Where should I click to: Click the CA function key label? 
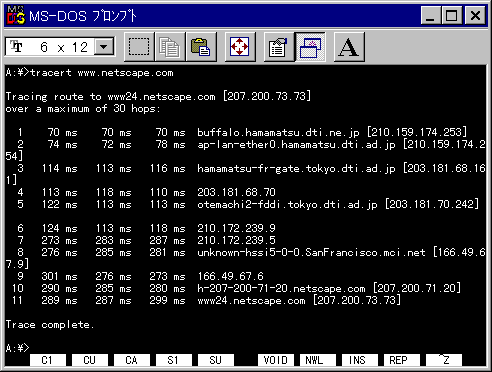[132, 360]
